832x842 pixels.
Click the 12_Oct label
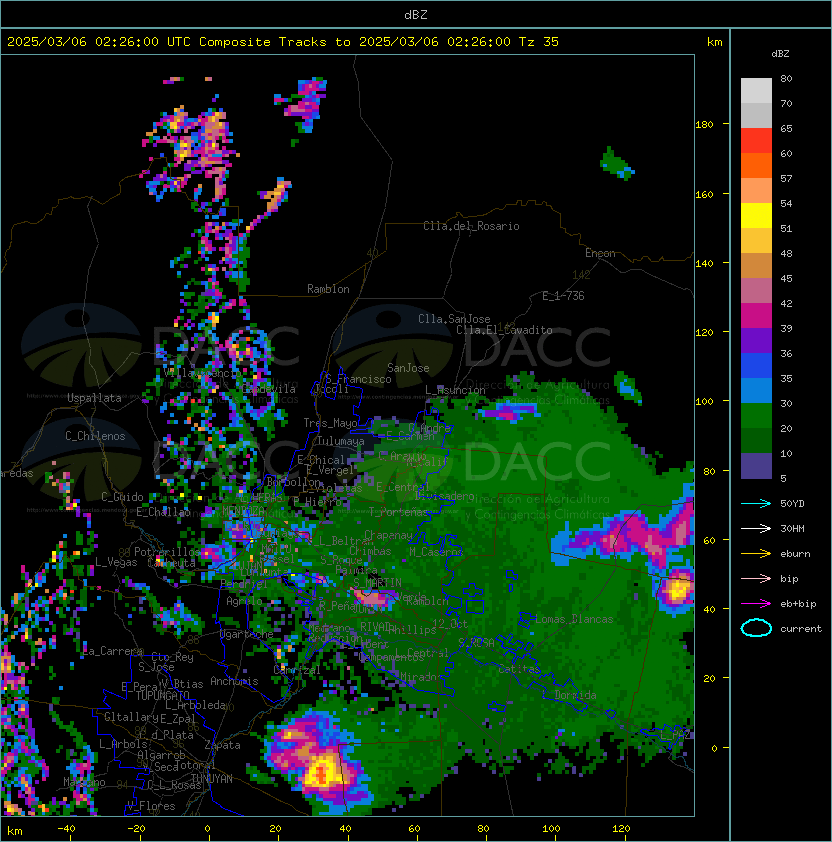click(450, 623)
